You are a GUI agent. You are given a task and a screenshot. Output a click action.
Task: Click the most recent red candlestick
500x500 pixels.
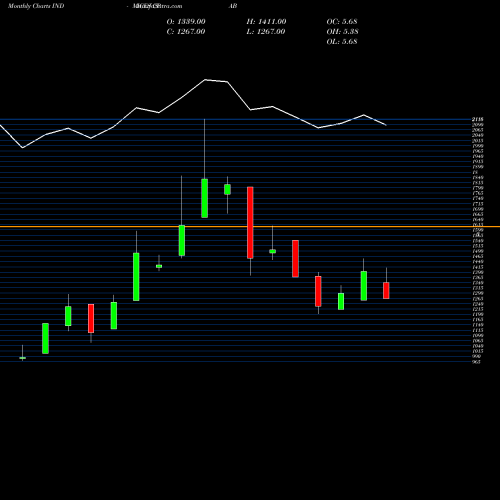386,290
